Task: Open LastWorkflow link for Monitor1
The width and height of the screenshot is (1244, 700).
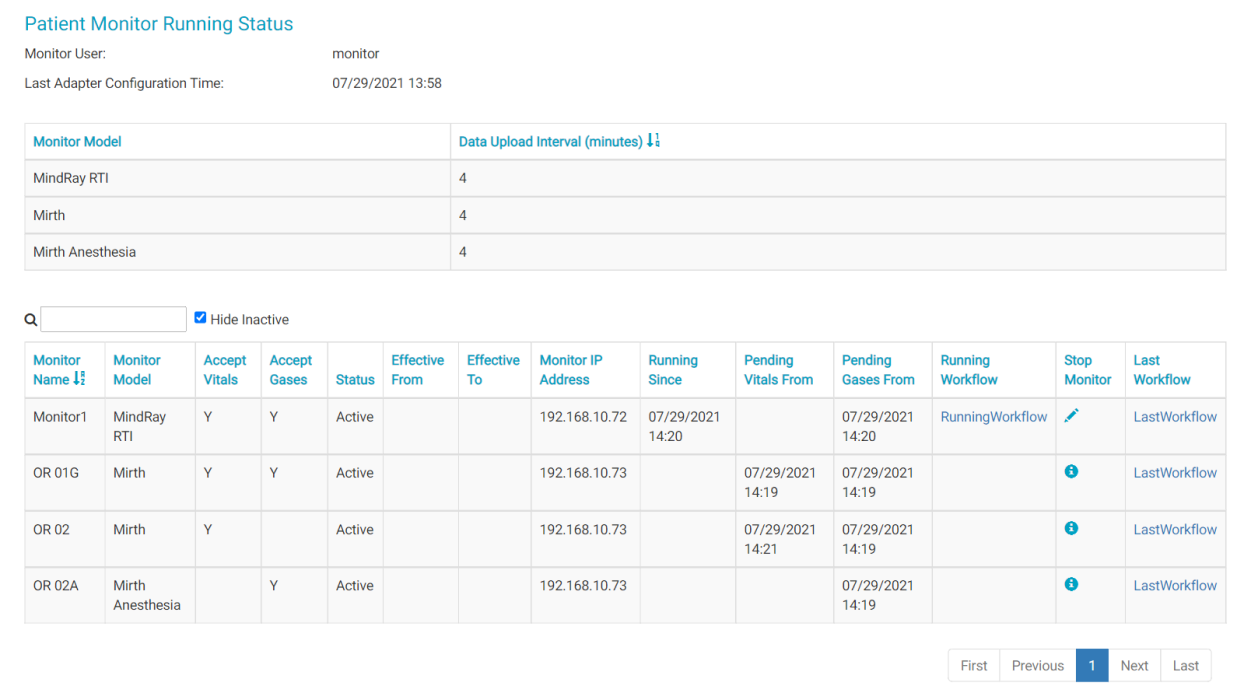Action: tap(1175, 417)
